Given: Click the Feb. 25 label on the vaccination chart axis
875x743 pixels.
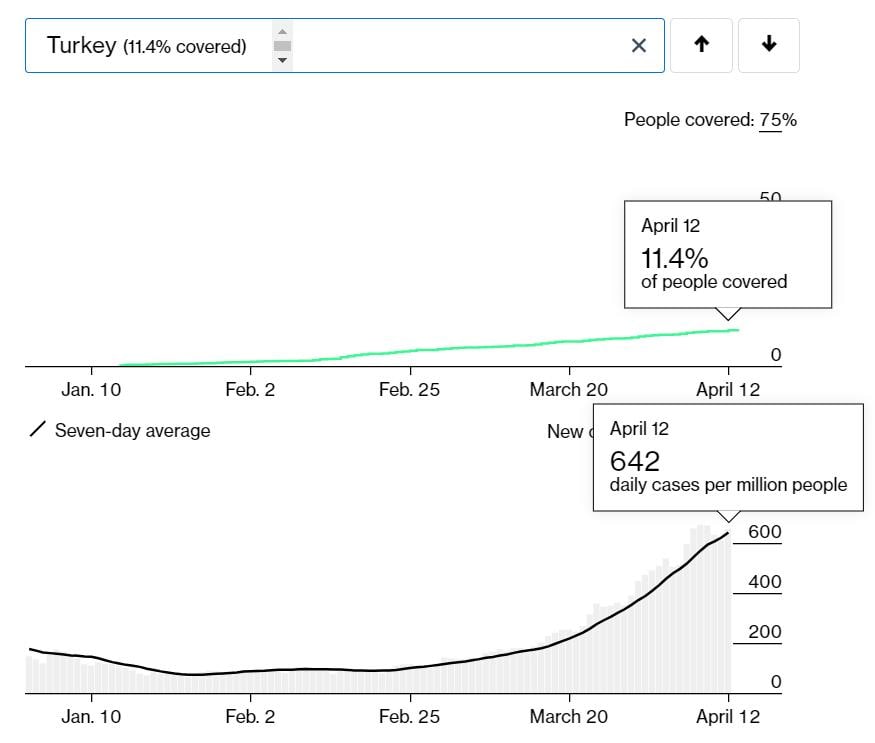Looking at the screenshot, I should 409,390.
